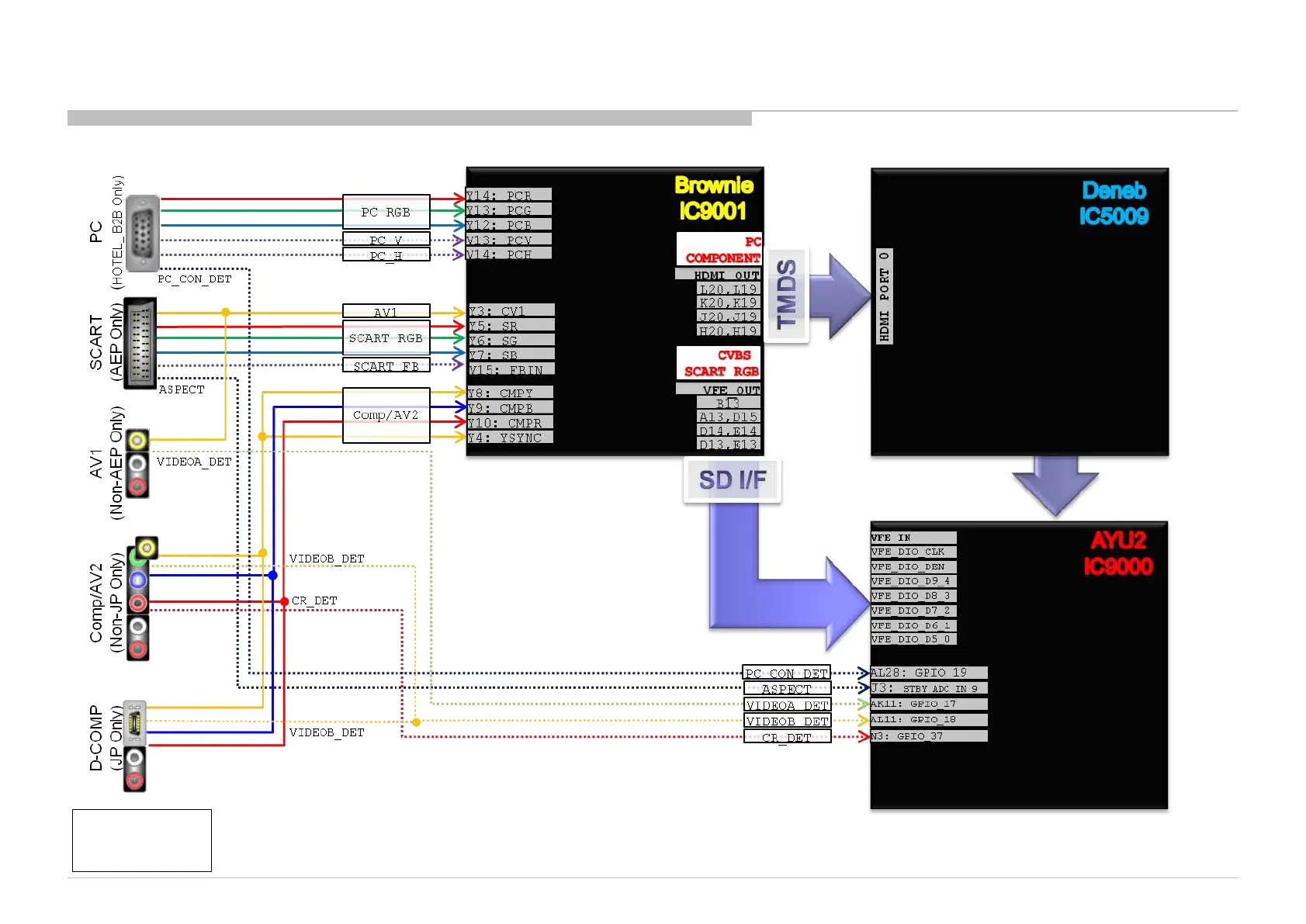Click the Y12: PCB pin label

(509, 224)
